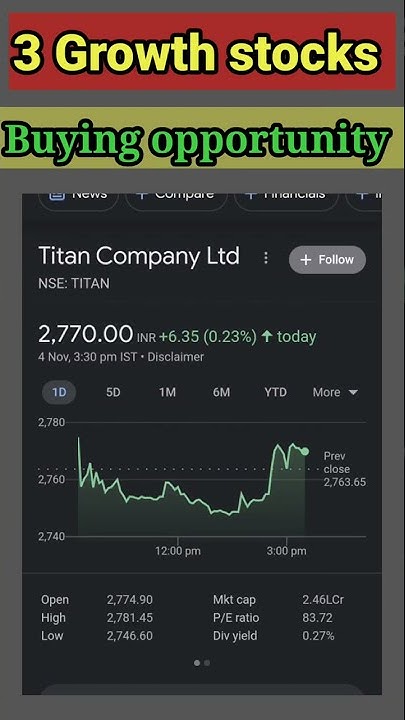Select the 1D time range
The height and width of the screenshot is (720, 405).
pos(59,393)
